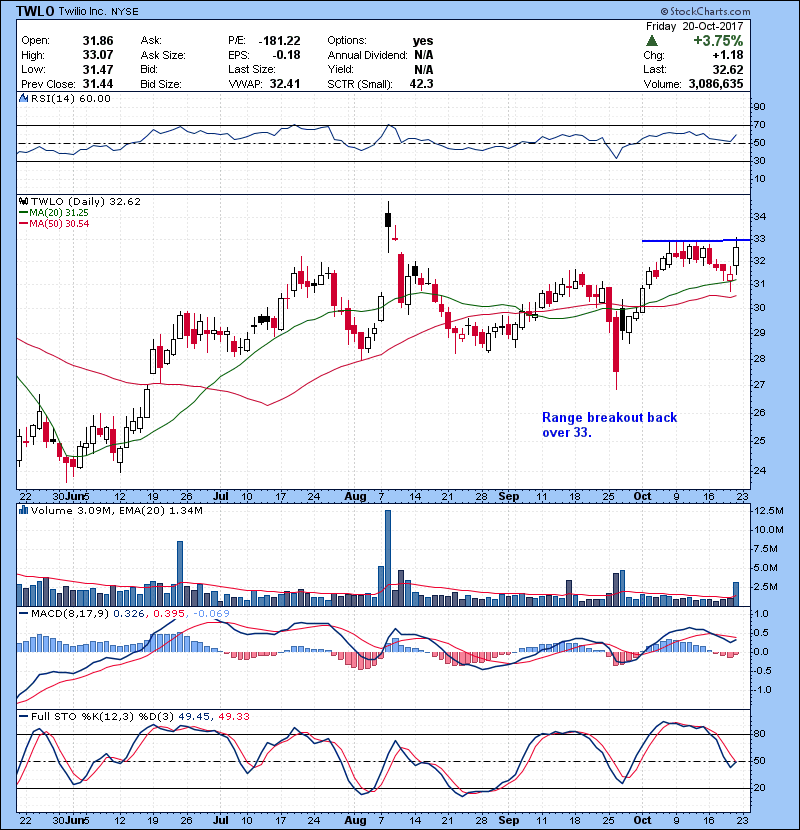The image size is (800, 830).
Task: Click the date Friday 20-Oct-2017
Action: 695,26
